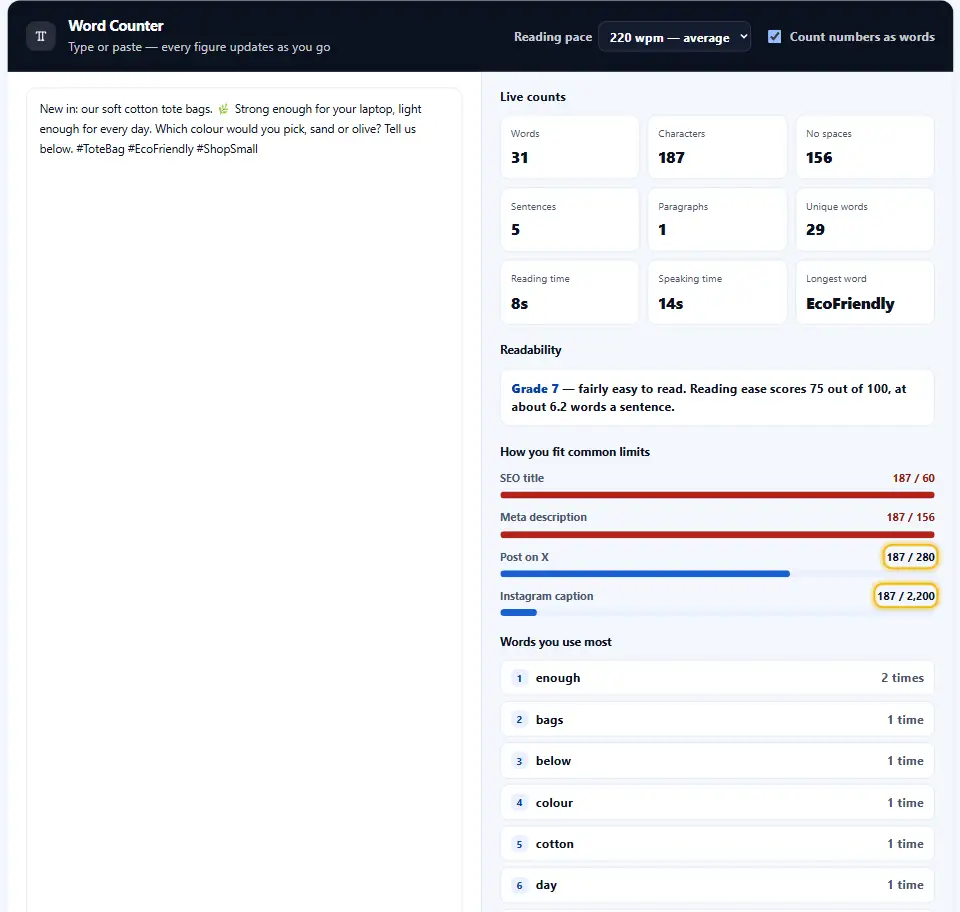Screen dimensions: 960x912
Task: Click the rank 4 badge beside colour
Action: tap(519, 802)
